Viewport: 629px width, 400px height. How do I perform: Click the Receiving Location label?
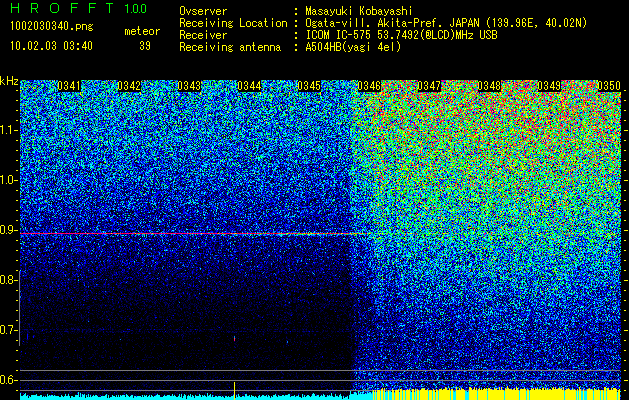pyautogui.click(x=233, y=23)
